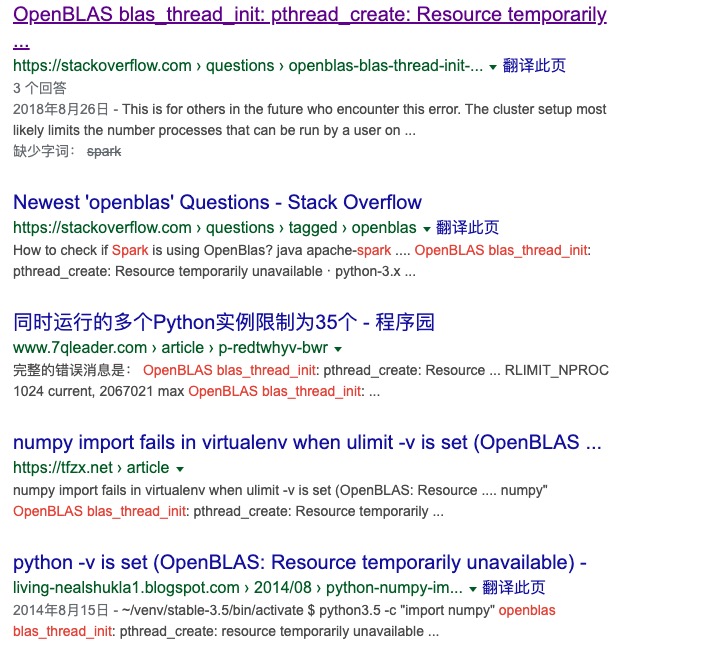The height and width of the screenshot is (652, 716).
Task: Open the stackoverflow.com questions tagged openblas URL
Action: 215,227
